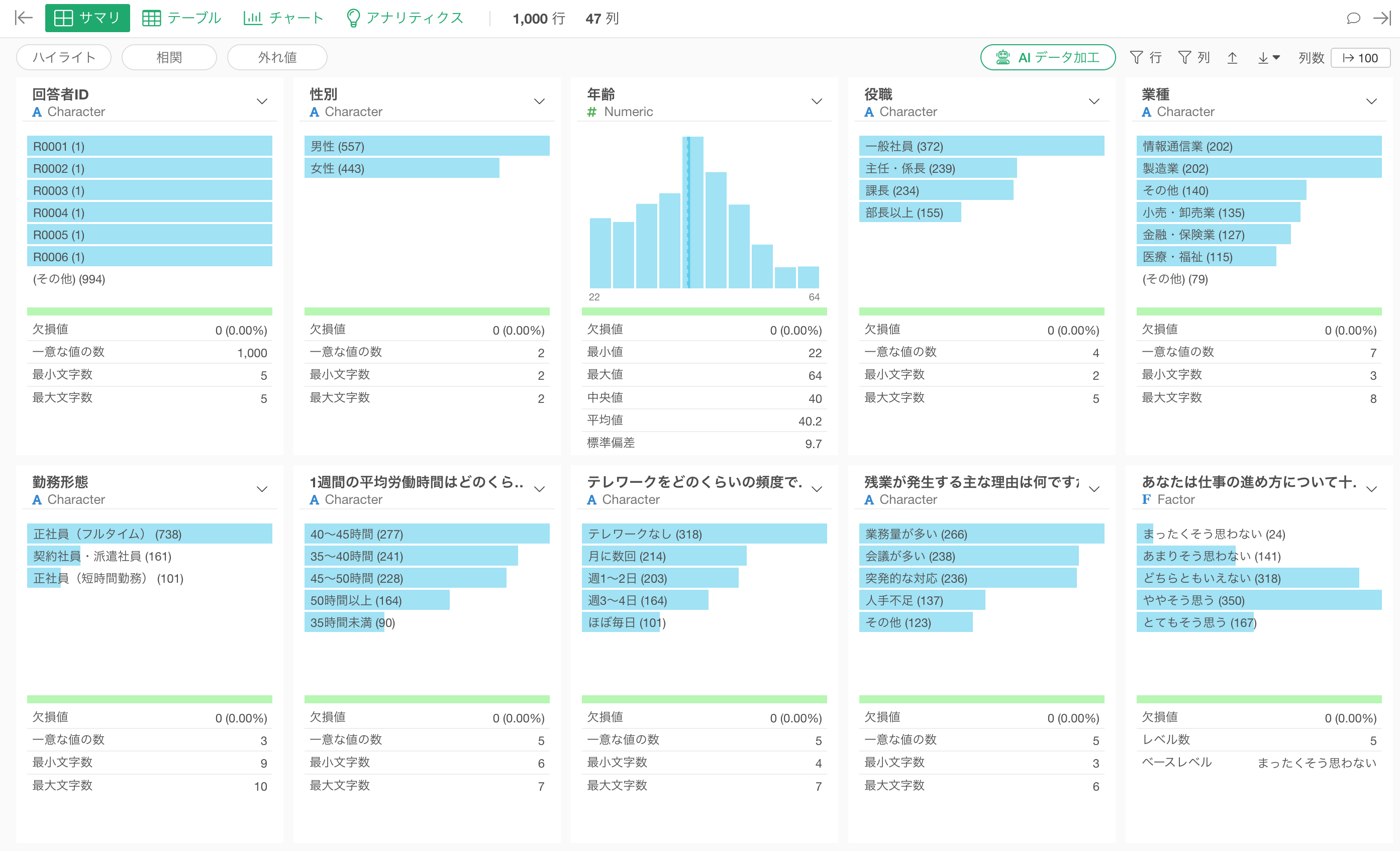Expand the 勤務形態 column menu
1400x851 pixels.
pos(262,489)
